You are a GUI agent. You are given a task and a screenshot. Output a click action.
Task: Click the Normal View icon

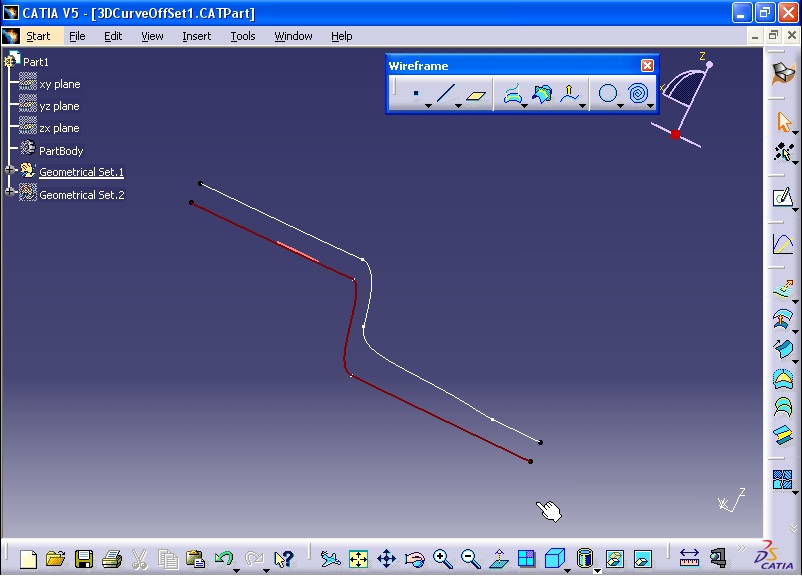[x=499, y=559]
